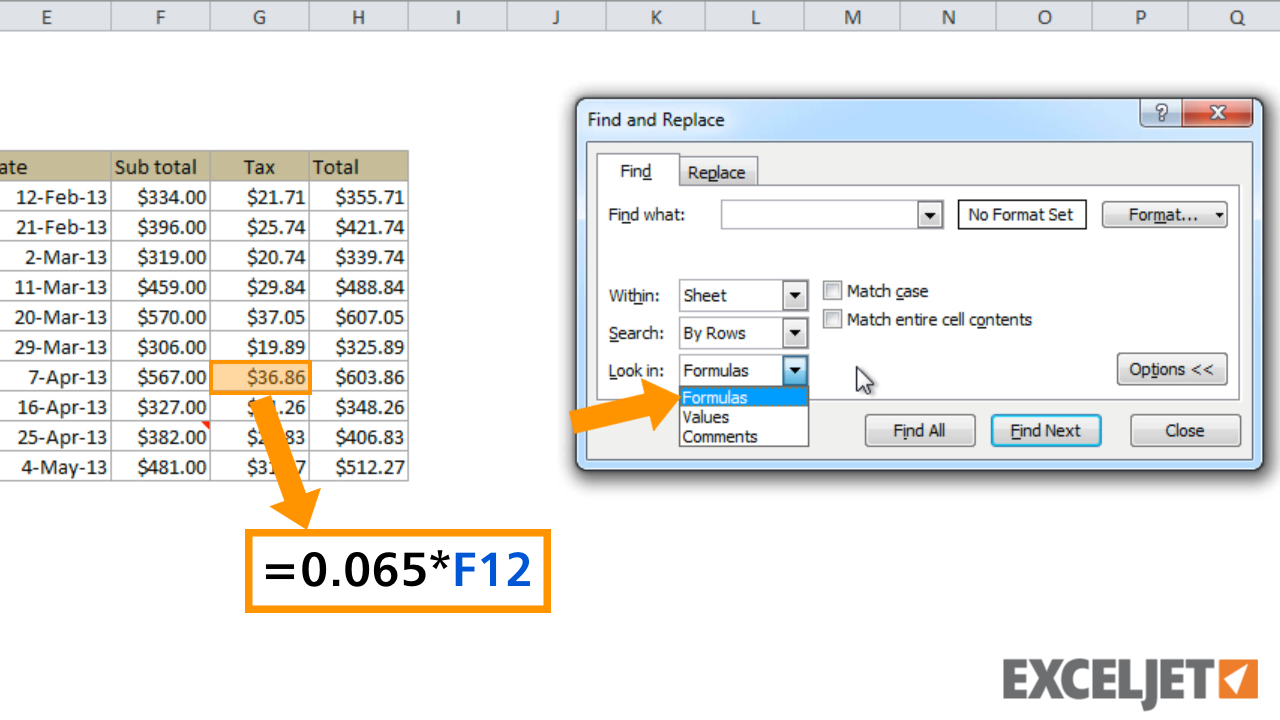Viewport: 1280px width, 720px height.
Task: Expand the Within dropdown arrow
Action: tap(795, 296)
